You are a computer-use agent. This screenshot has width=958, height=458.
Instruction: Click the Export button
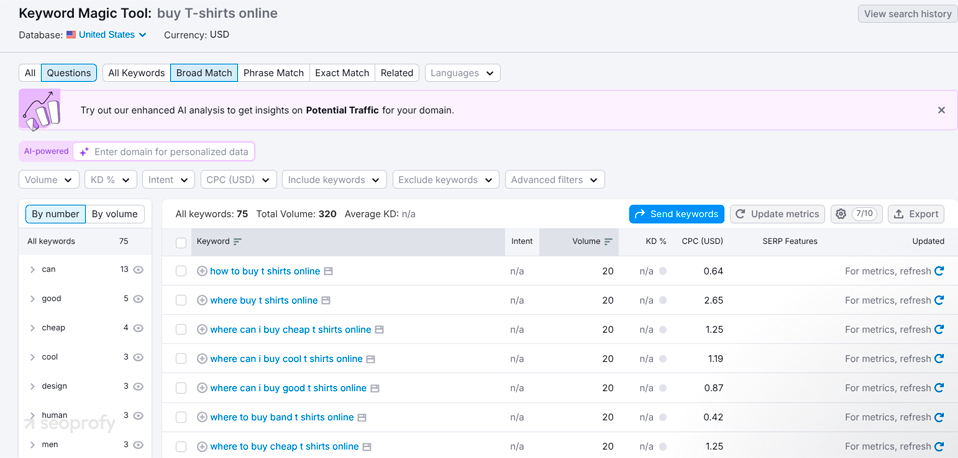pyautogui.click(x=916, y=214)
